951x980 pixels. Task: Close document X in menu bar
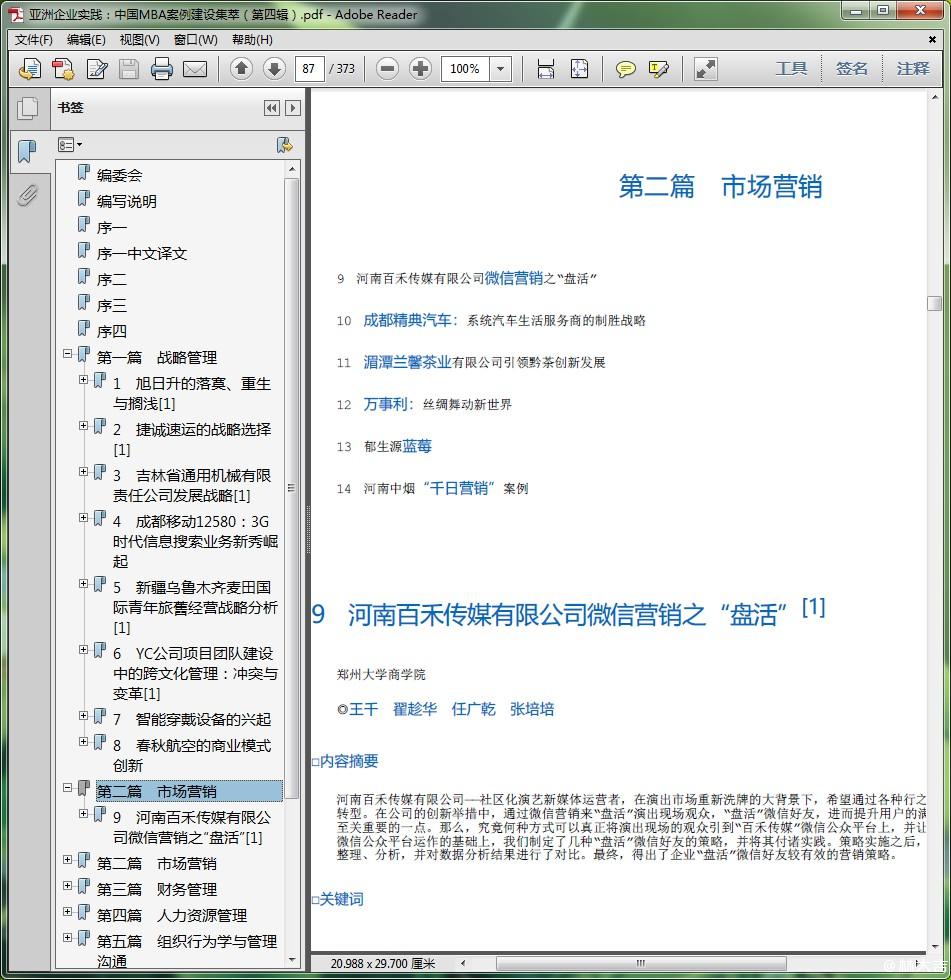tap(932, 39)
